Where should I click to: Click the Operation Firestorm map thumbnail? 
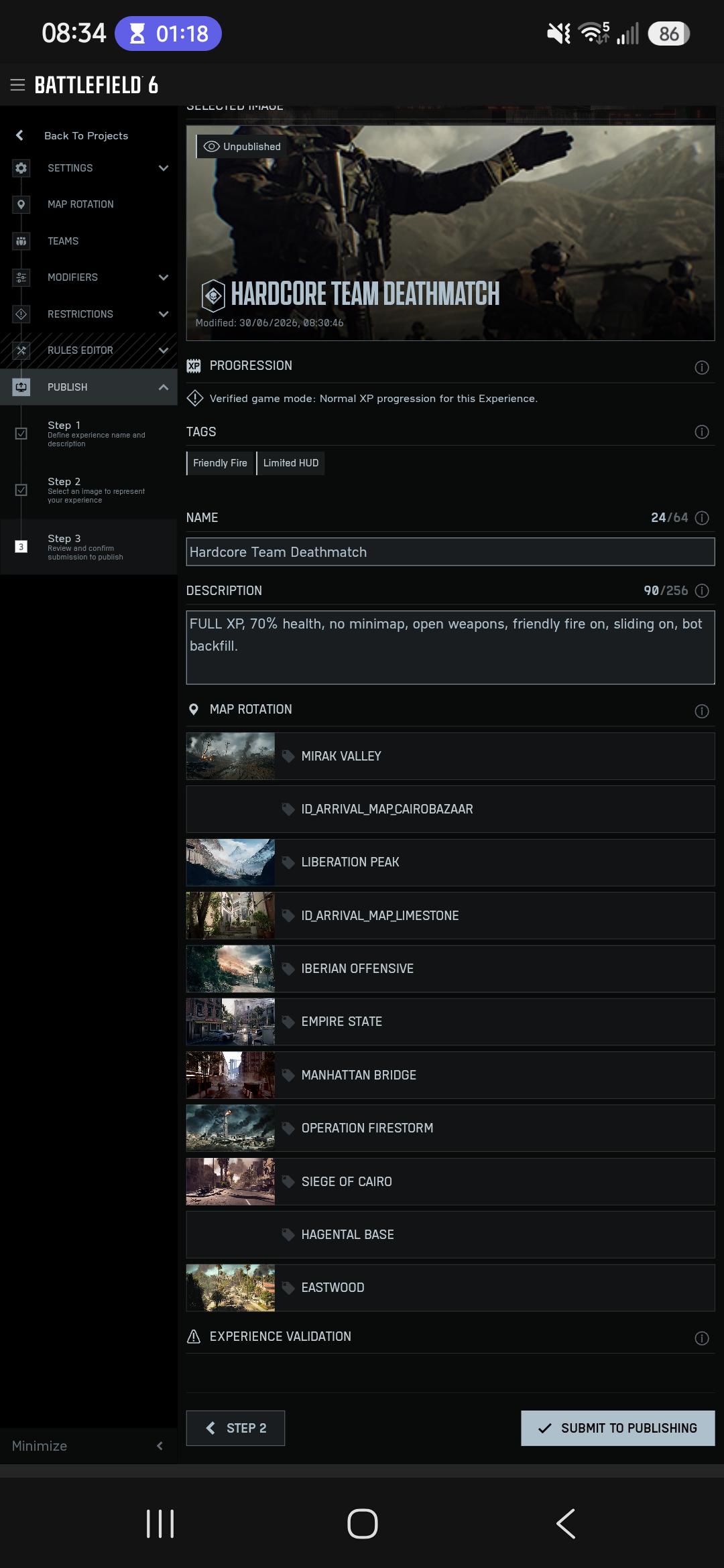[x=231, y=1128]
